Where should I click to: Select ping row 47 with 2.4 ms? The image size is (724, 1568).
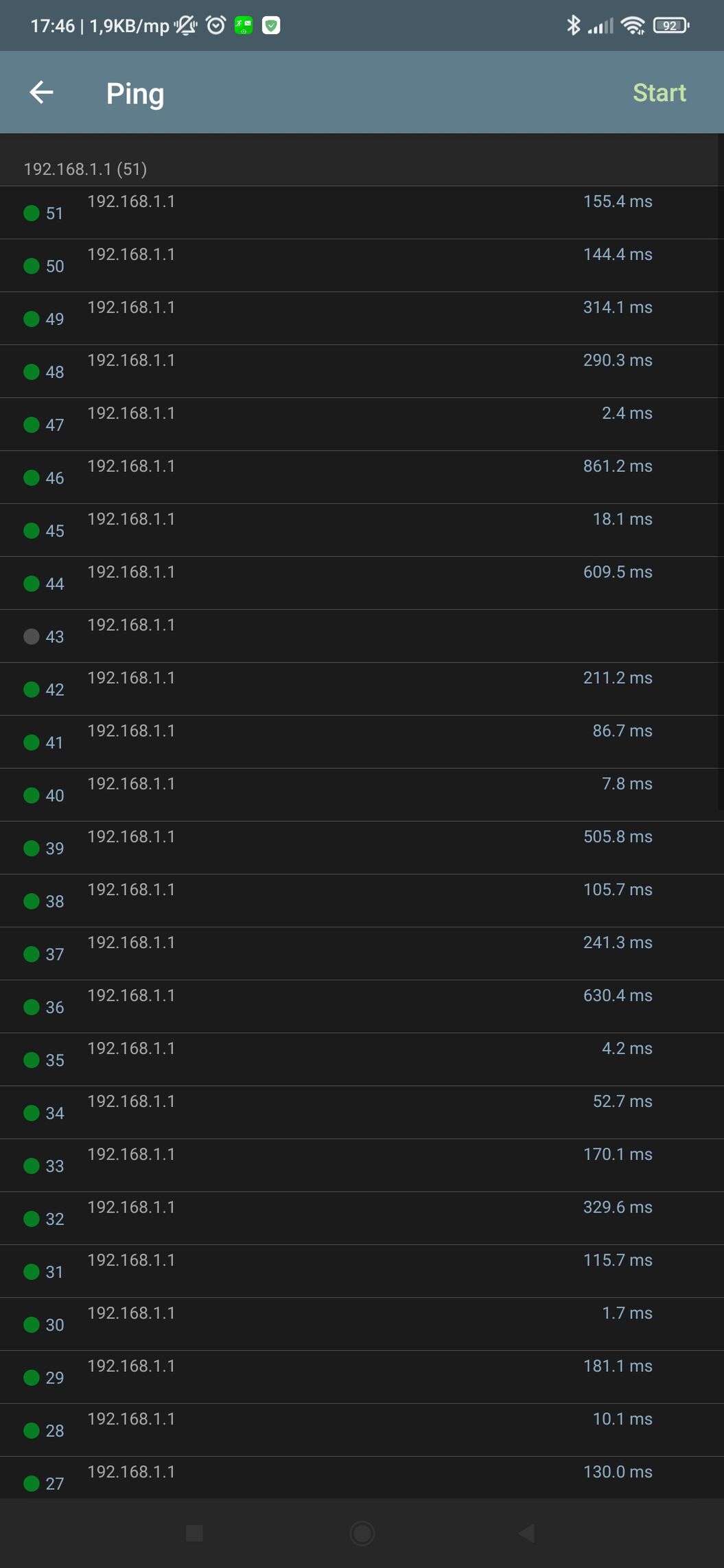[x=362, y=425]
